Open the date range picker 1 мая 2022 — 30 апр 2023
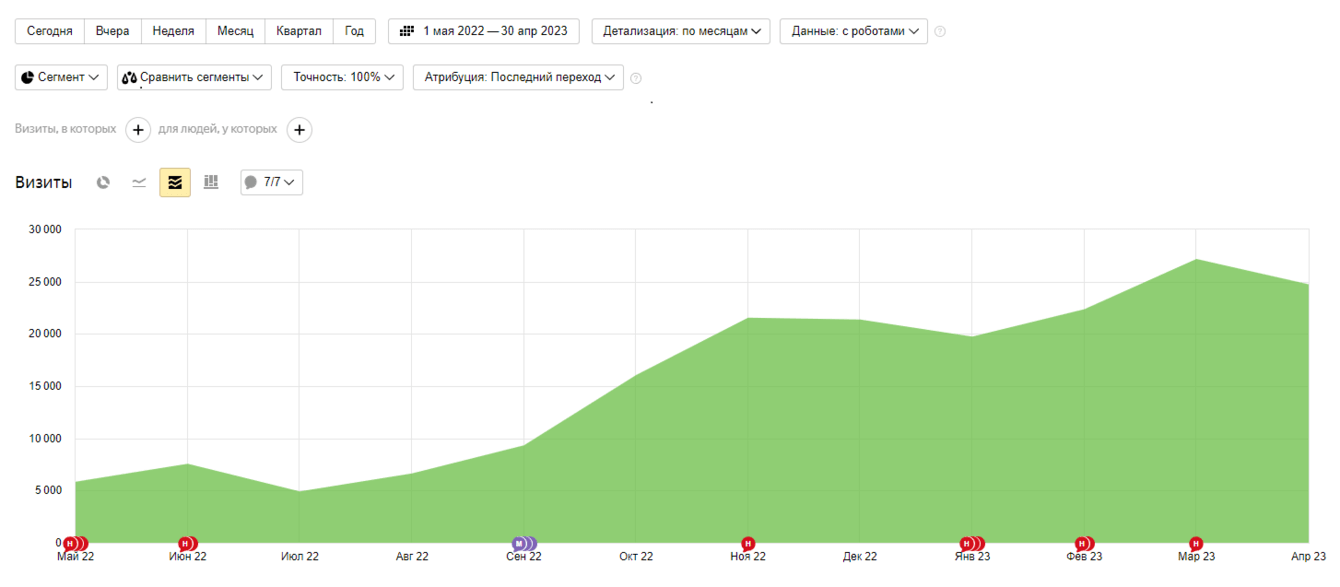1340x587 pixels. click(484, 31)
